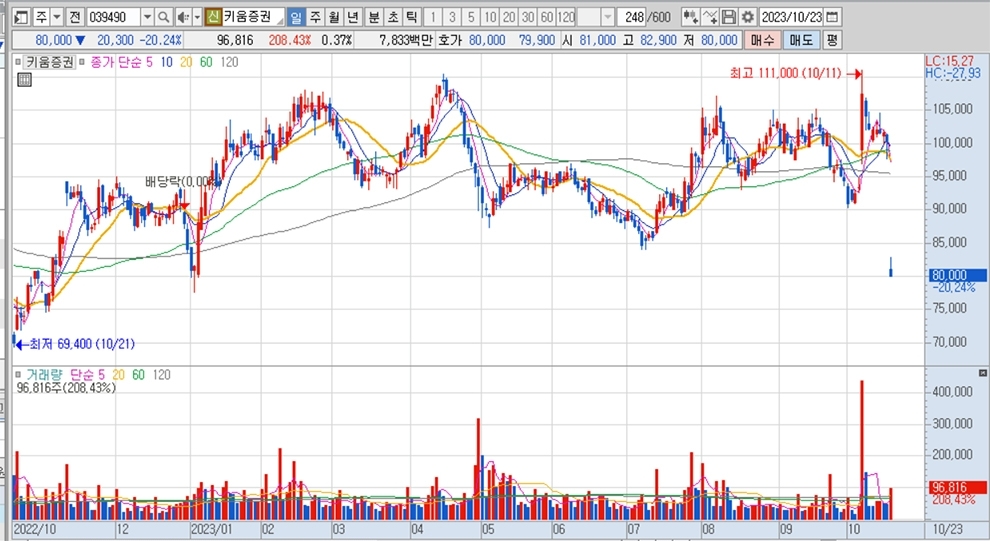Click the 10/23 date axis label
The width and height of the screenshot is (990, 541).
click(x=948, y=529)
